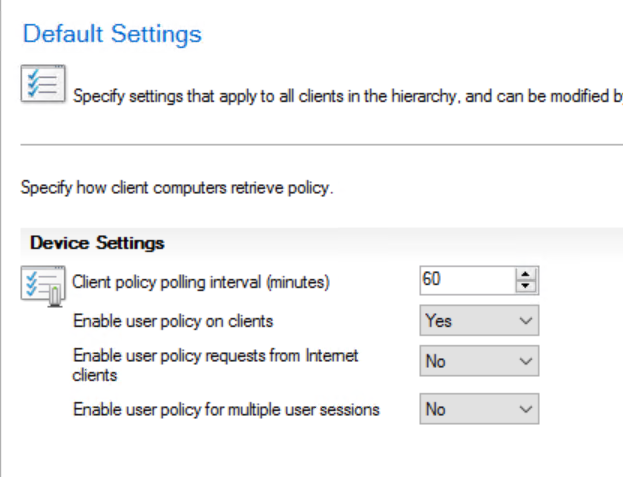623x477 pixels.
Task: Click the chevron on the Yes combo box
Action: (526, 321)
